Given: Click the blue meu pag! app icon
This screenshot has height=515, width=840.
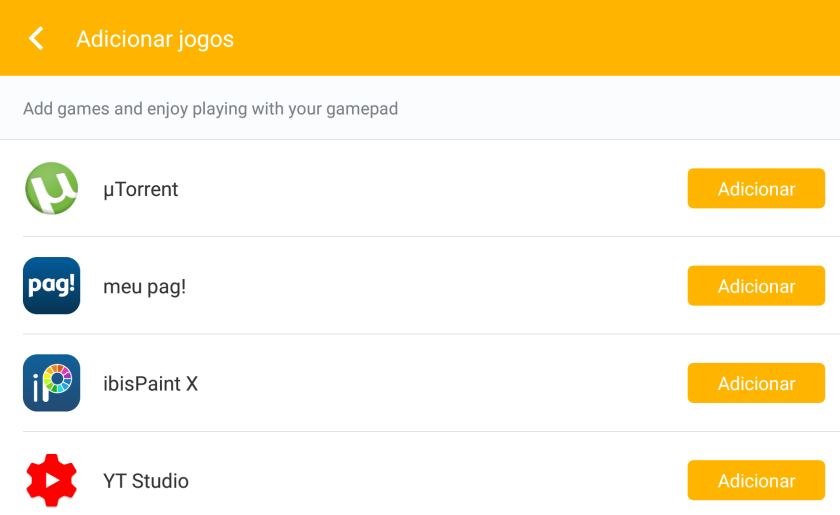Looking at the screenshot, I should [51, 286].
